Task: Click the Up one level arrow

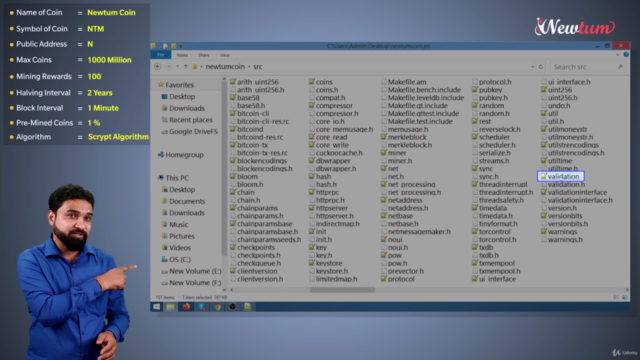Action: 186,67
